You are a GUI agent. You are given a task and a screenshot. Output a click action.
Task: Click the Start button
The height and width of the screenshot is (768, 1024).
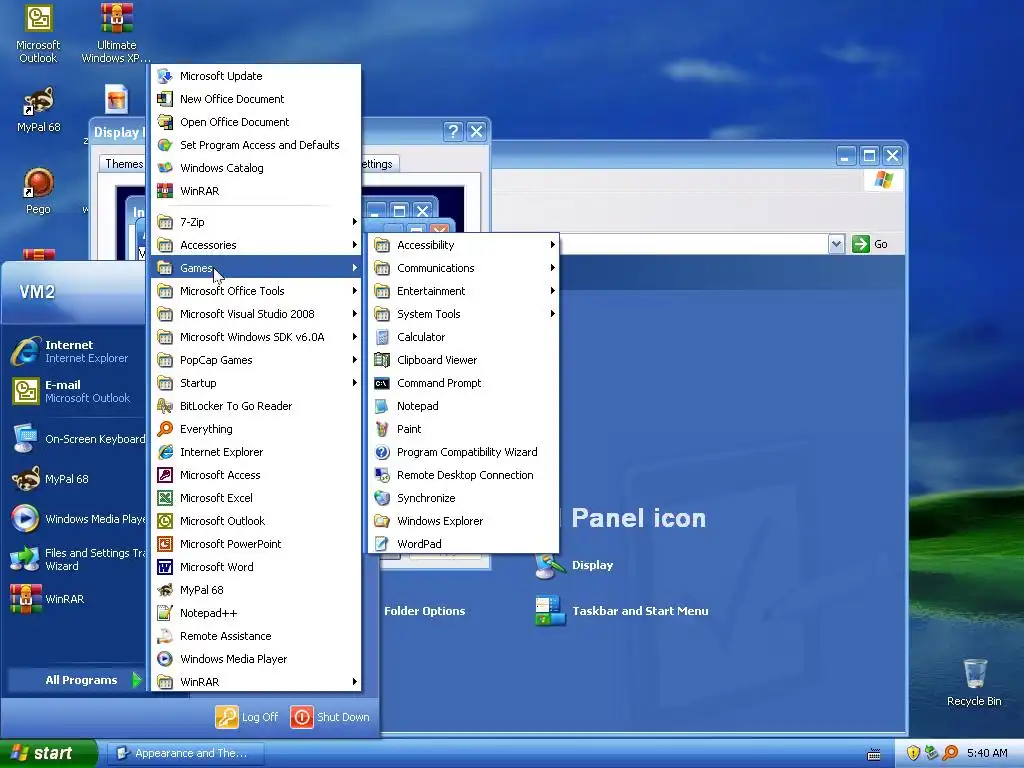coord(48,753)
